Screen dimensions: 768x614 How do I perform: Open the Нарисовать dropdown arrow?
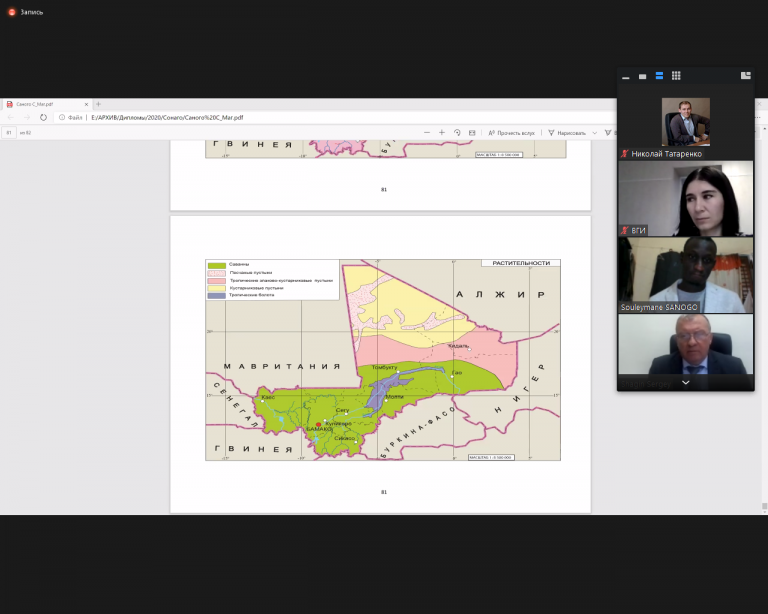point(594,132)
